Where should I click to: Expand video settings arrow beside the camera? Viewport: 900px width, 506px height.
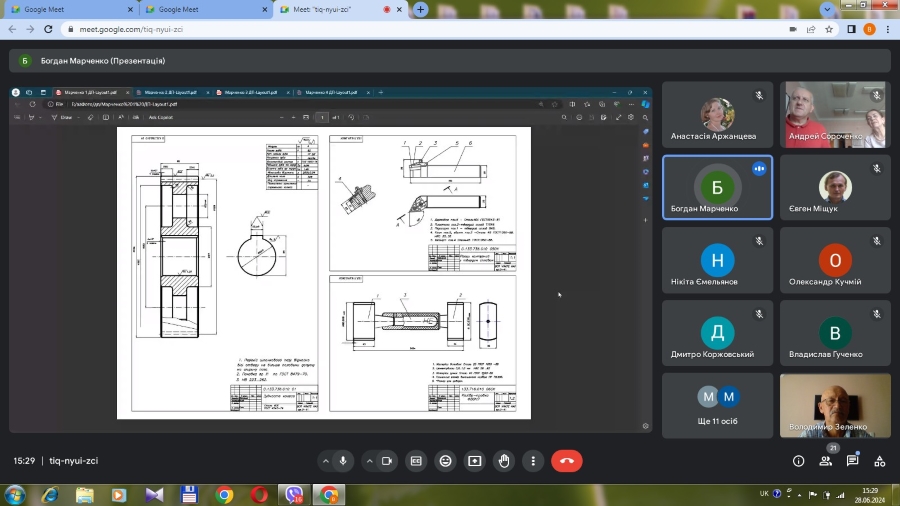369,461
